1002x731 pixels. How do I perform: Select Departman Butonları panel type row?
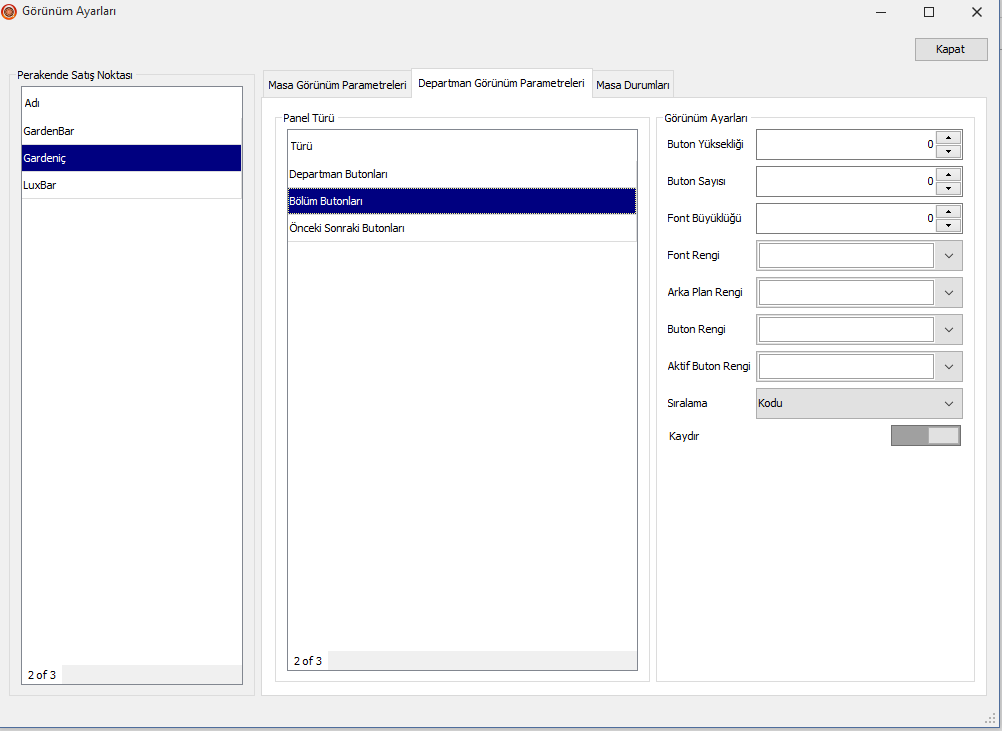pyautogui.click(x=461, y=174)
